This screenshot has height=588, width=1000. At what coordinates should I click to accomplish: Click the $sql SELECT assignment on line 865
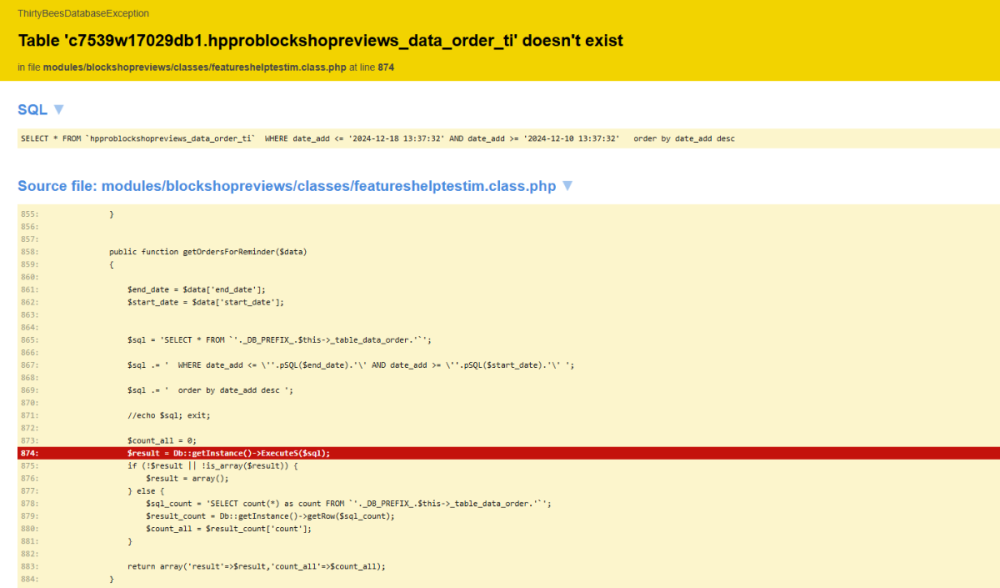(x=279, y=340)
